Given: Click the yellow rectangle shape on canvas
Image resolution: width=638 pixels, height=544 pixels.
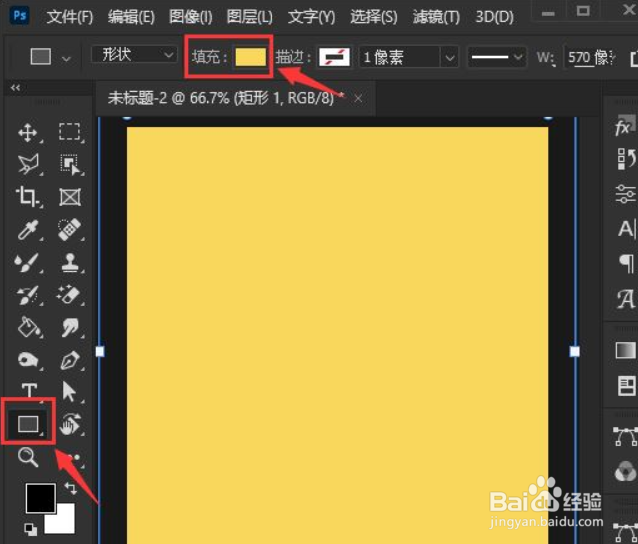Looking at the screenshot, I should (337, 335).
